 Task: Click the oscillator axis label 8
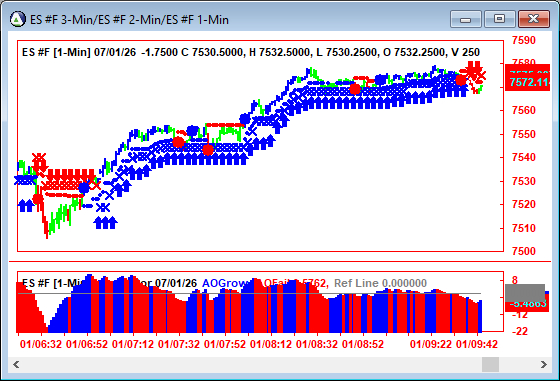(x=515, y=280)
